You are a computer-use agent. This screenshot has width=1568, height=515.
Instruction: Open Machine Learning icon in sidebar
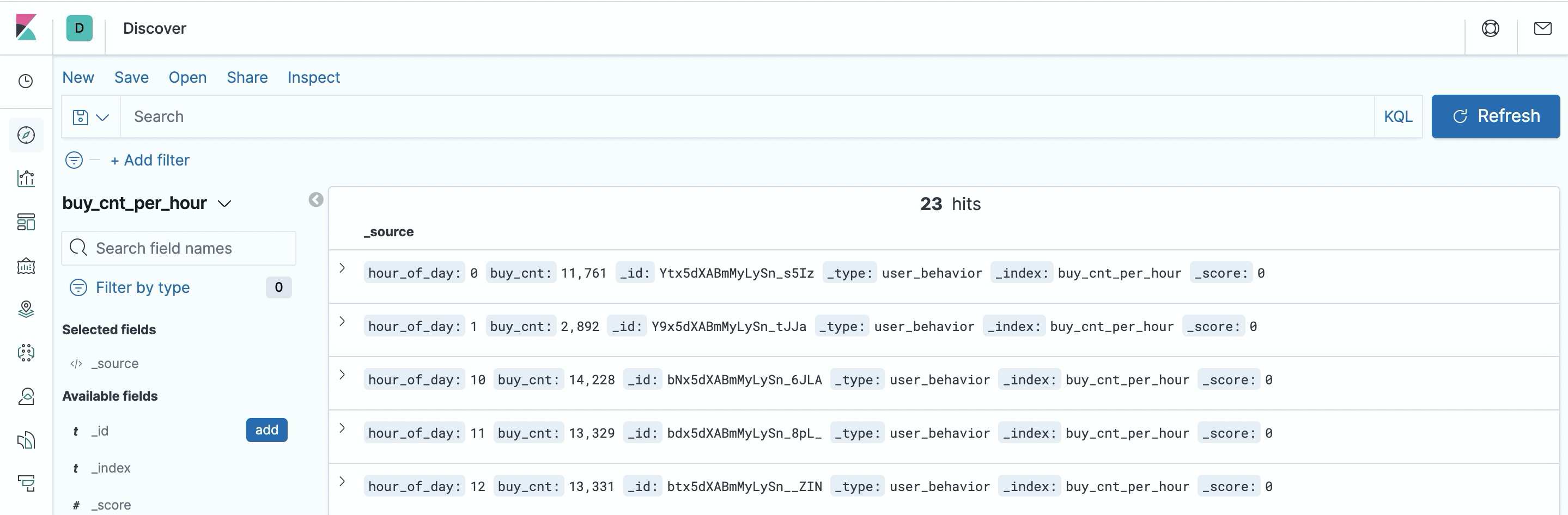[x=26, y=353]
